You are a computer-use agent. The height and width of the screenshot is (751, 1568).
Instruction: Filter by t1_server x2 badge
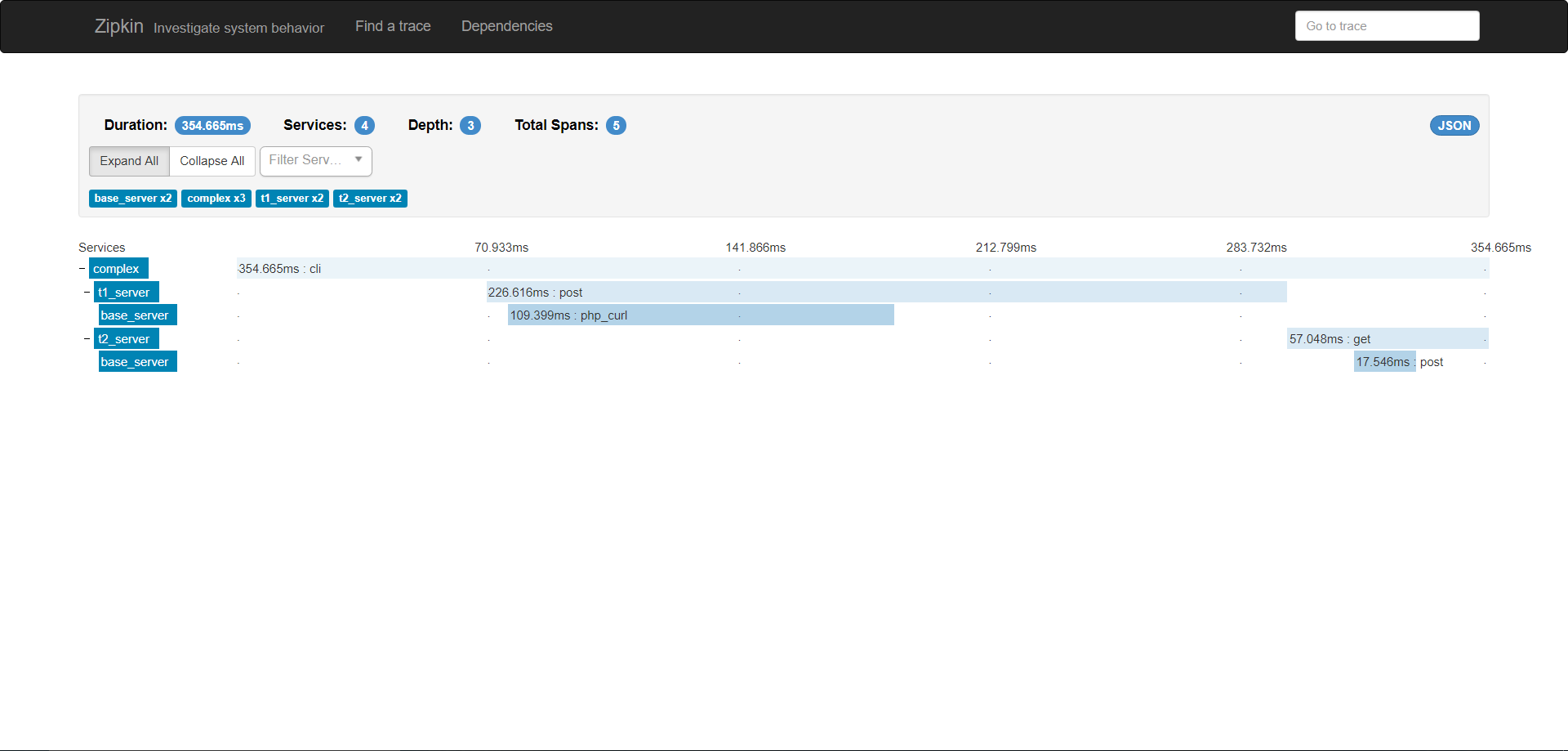point(292,199)
